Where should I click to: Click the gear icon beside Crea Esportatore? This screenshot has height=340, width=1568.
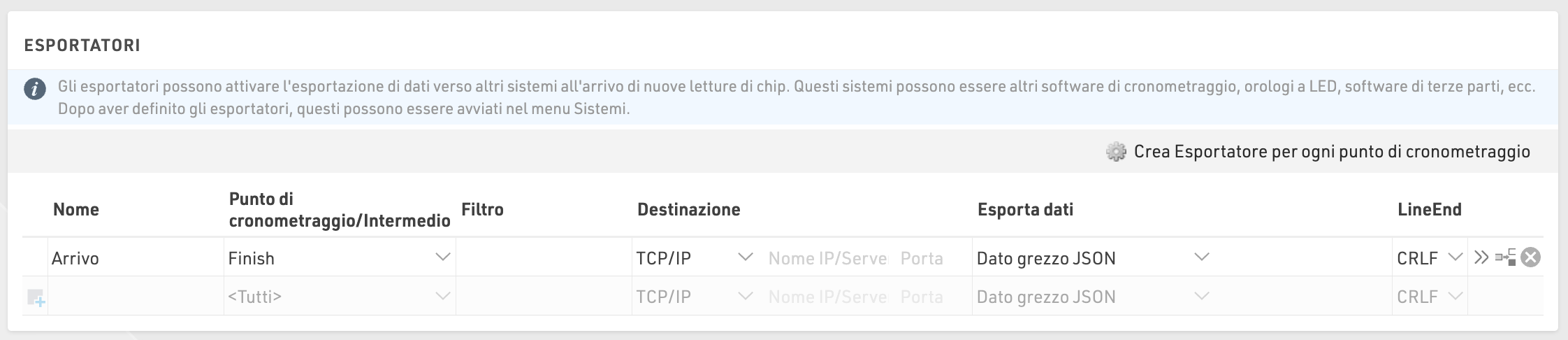click(1116, 152)
